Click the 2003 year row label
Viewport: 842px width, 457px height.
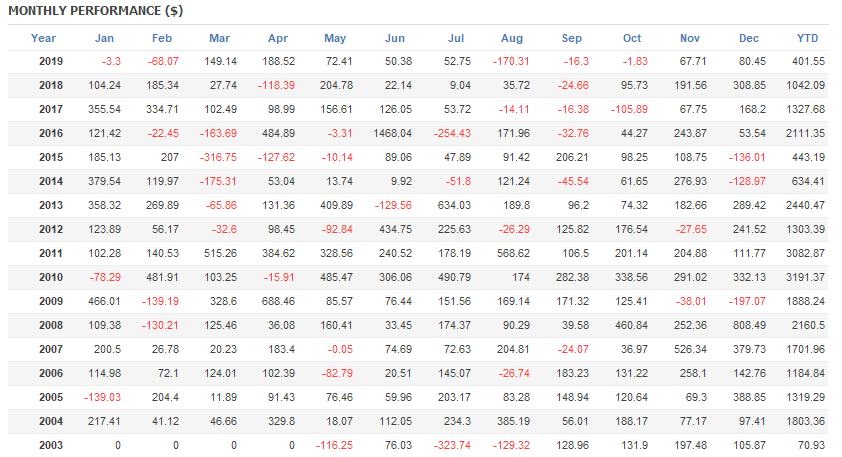pos(50,443)
